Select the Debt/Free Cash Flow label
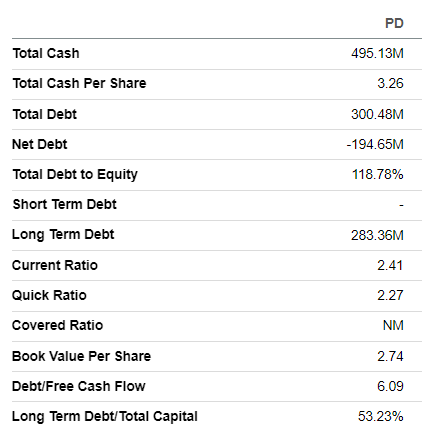 [x=79, y=386]
